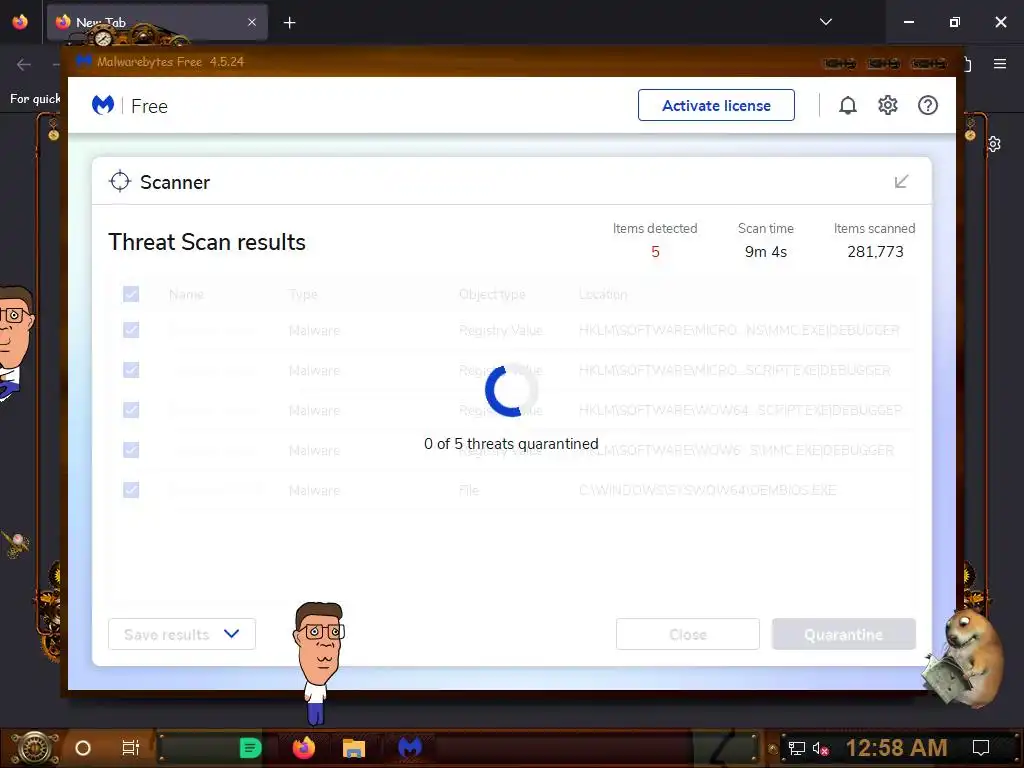
Task: Open Malwarebytes from the taskbar
Action: pos(410,748)
